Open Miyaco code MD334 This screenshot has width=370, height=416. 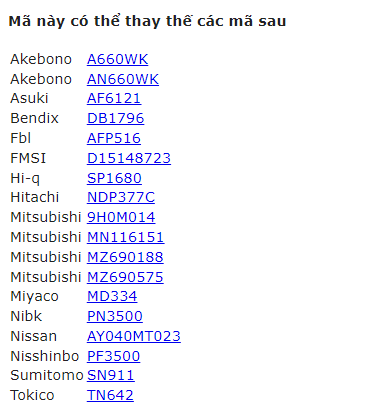coord(112,296)
